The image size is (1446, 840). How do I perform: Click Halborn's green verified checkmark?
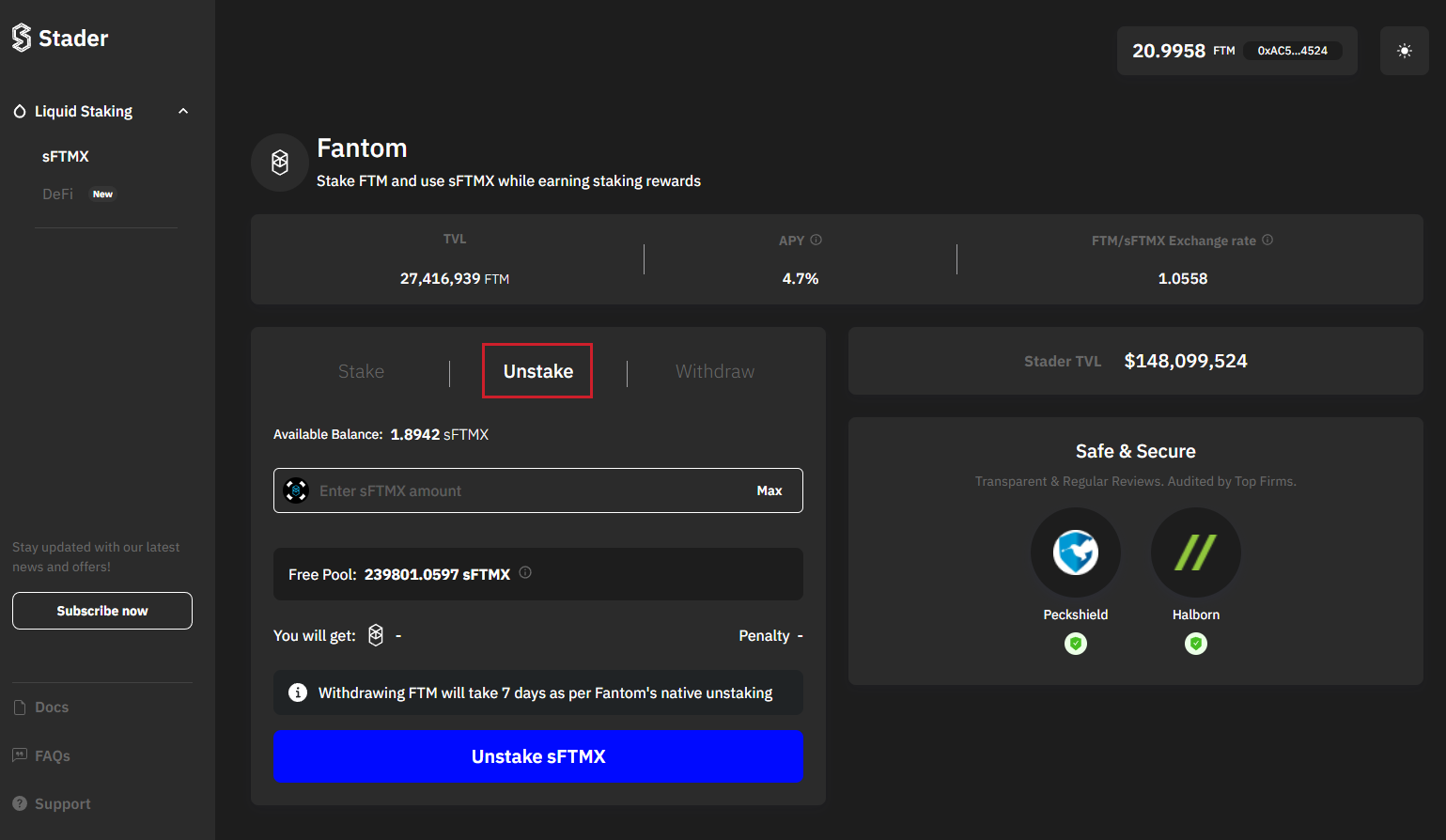[1195, 644]
